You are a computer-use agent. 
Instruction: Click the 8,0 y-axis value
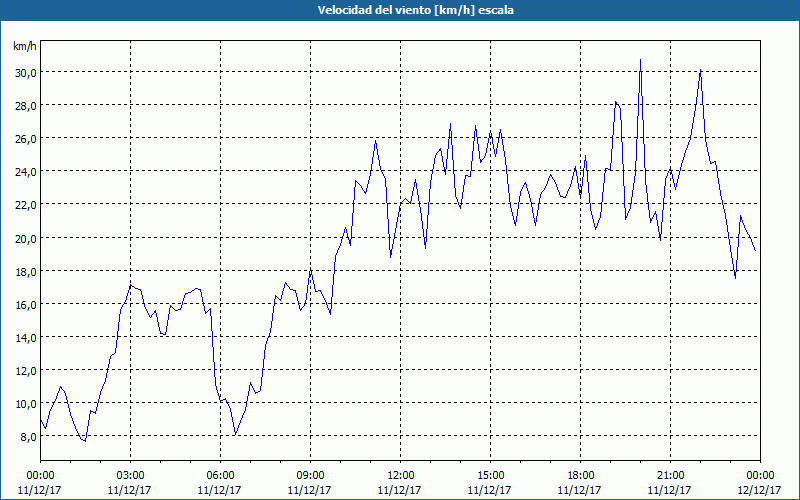tap(28, 437)
